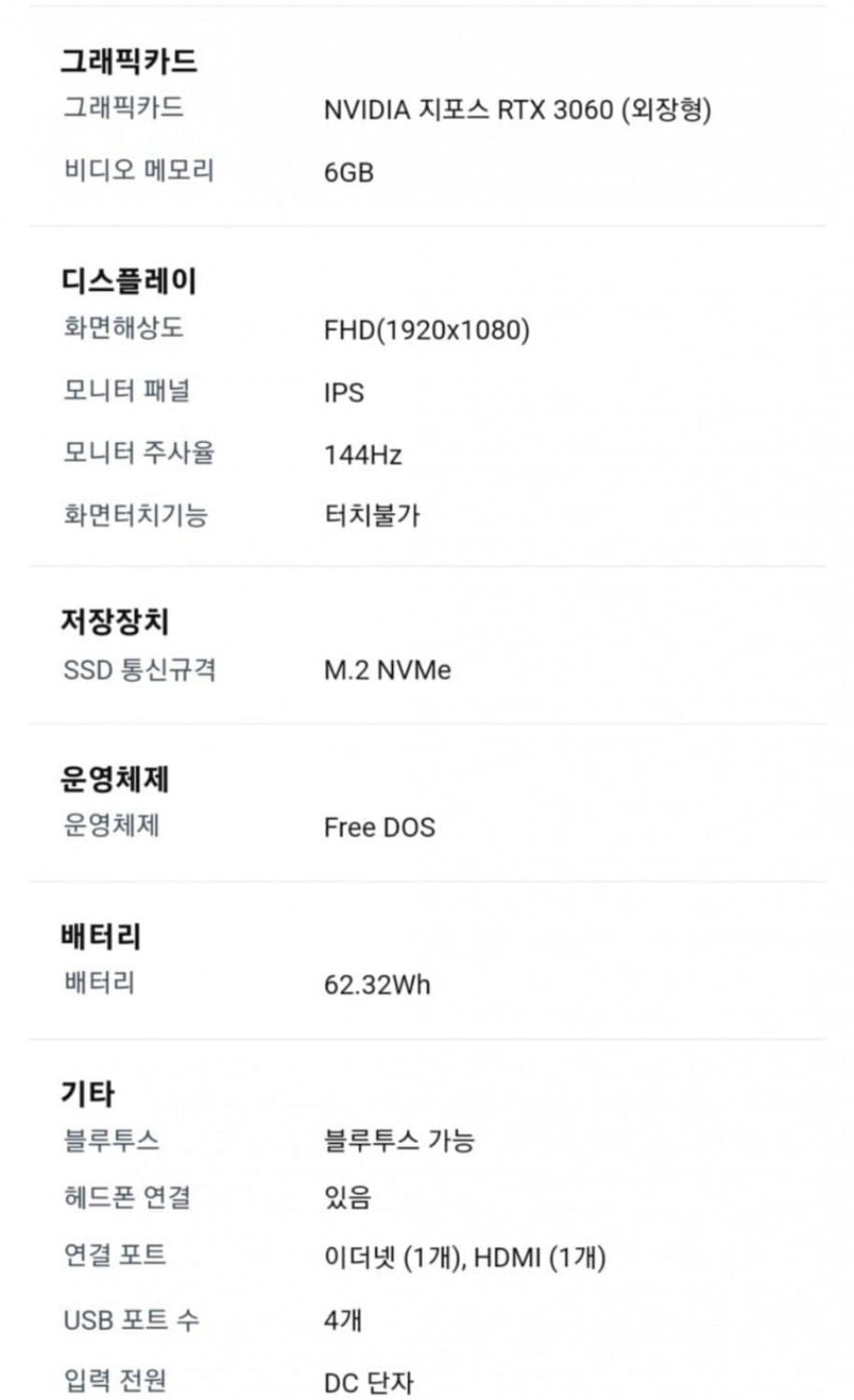
Task: Select the IPS panel value
Action: click(x=343, y=393)
